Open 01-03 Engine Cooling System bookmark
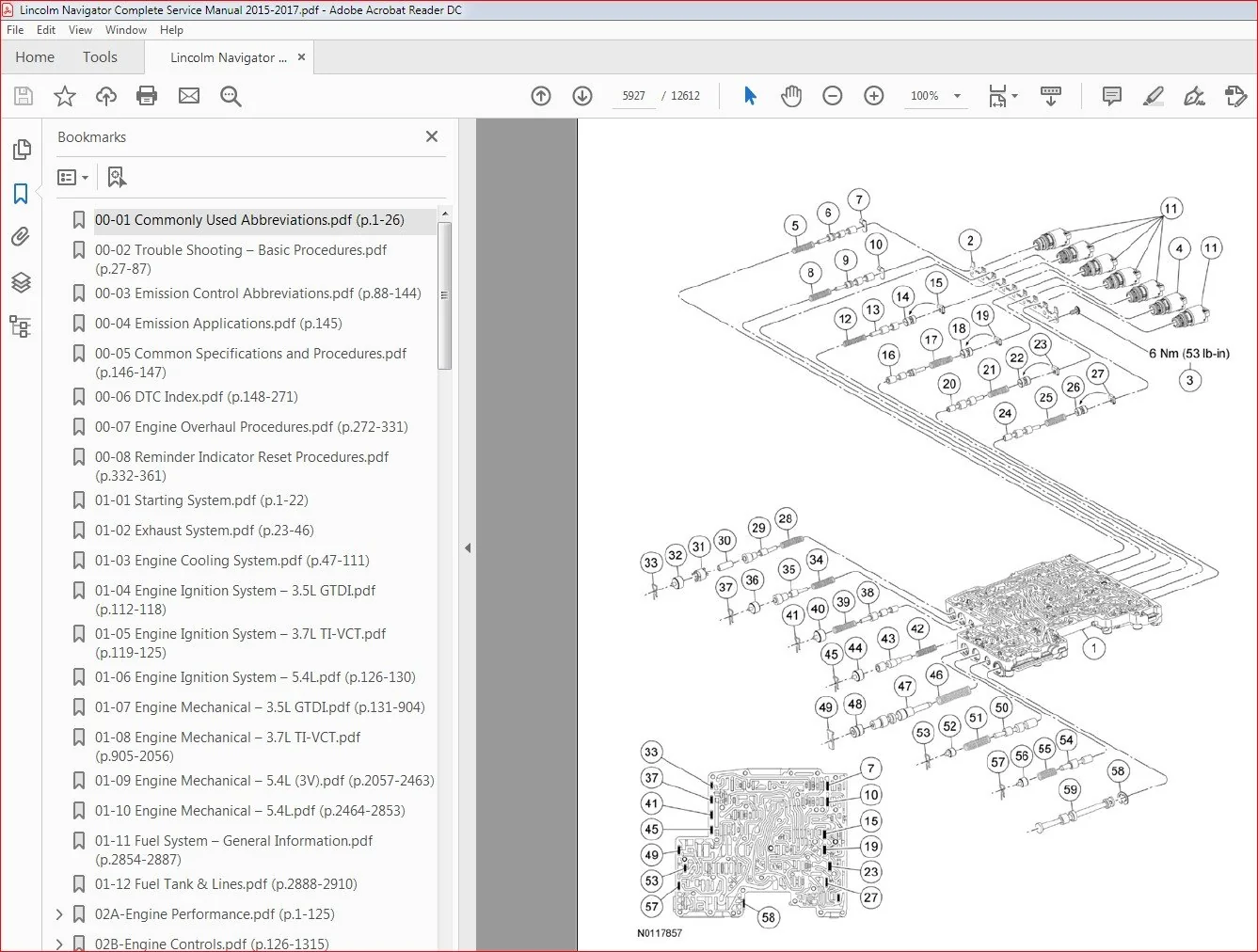Screen dimensions: 1258x952 (231, 561)
